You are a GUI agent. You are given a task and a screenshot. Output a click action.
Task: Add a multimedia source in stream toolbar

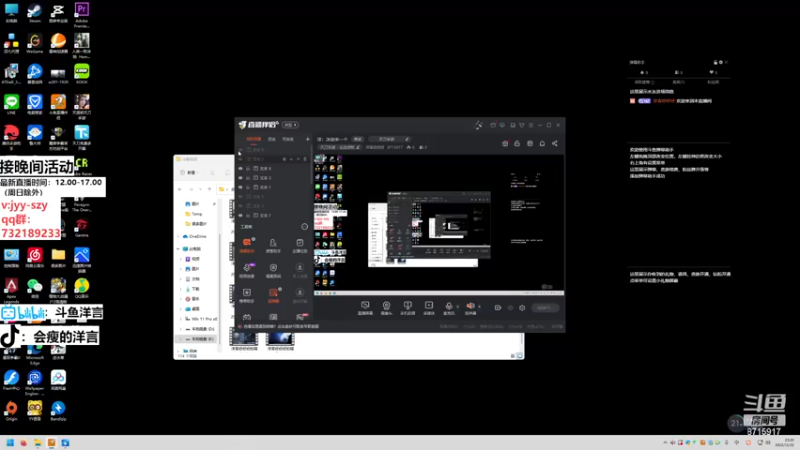point(429,307)
